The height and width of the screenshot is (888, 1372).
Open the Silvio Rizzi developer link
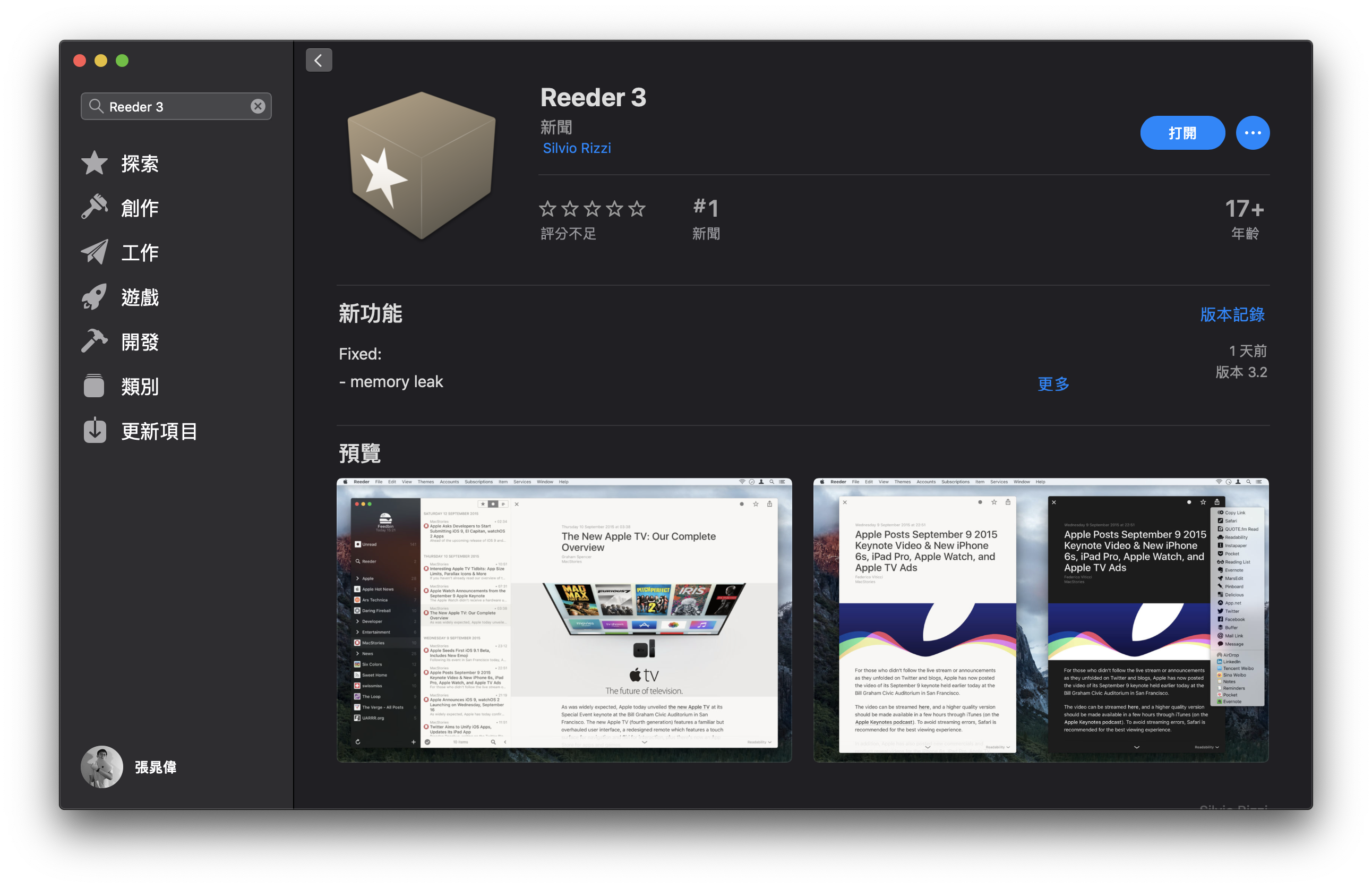(577, 148)
